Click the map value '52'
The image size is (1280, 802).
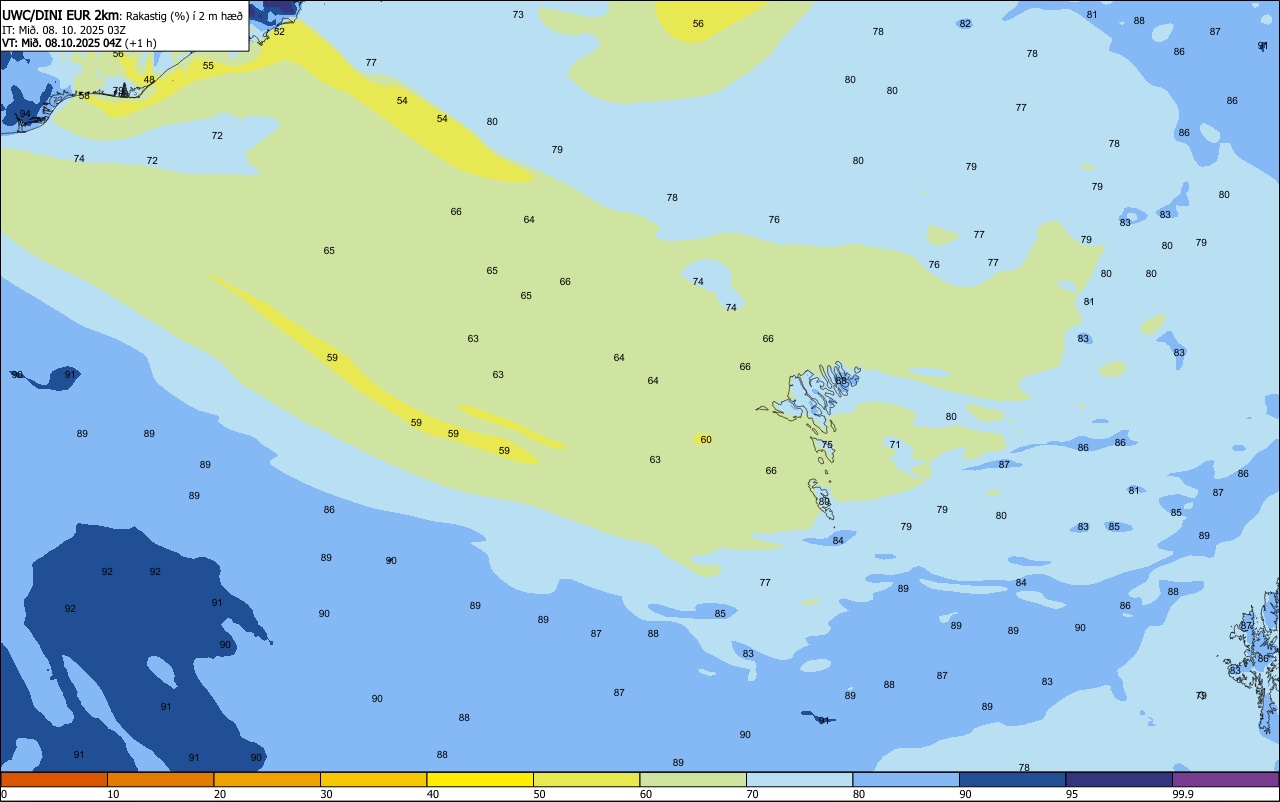[x=279, y=31]
